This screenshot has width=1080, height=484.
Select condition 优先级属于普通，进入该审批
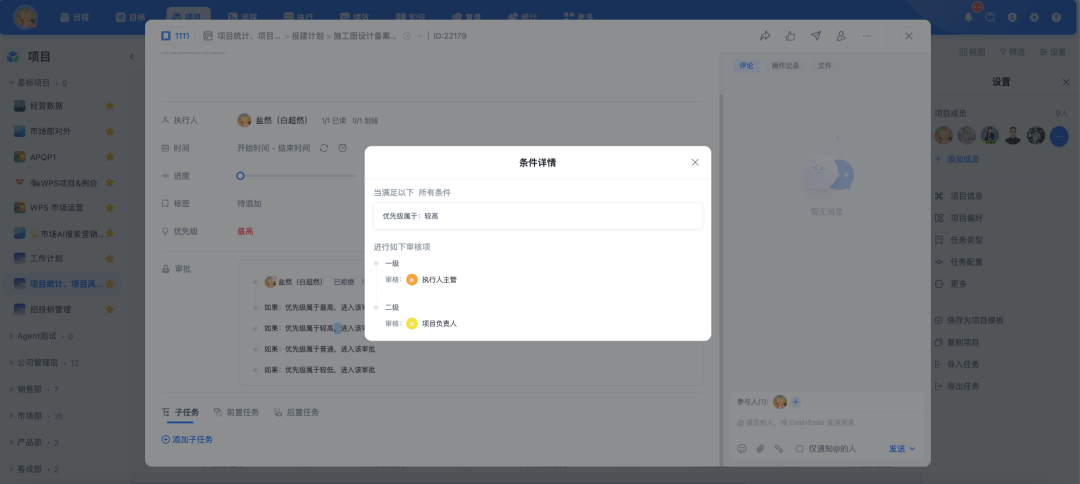point(320,349)
